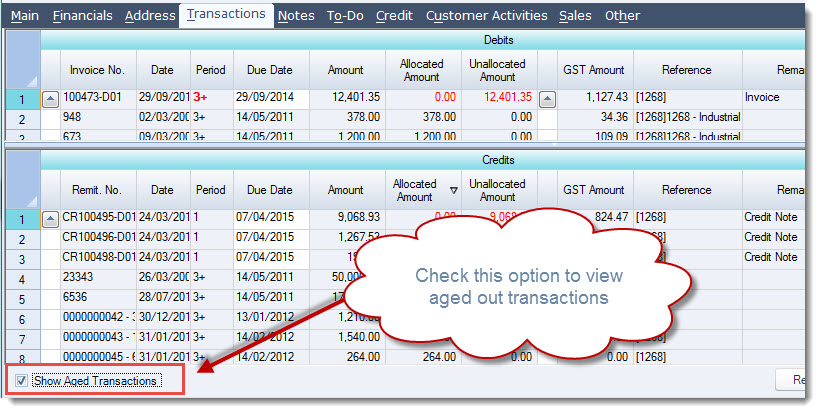
Task: Select remittance 0000000045 cell
Action: [98, 357]
